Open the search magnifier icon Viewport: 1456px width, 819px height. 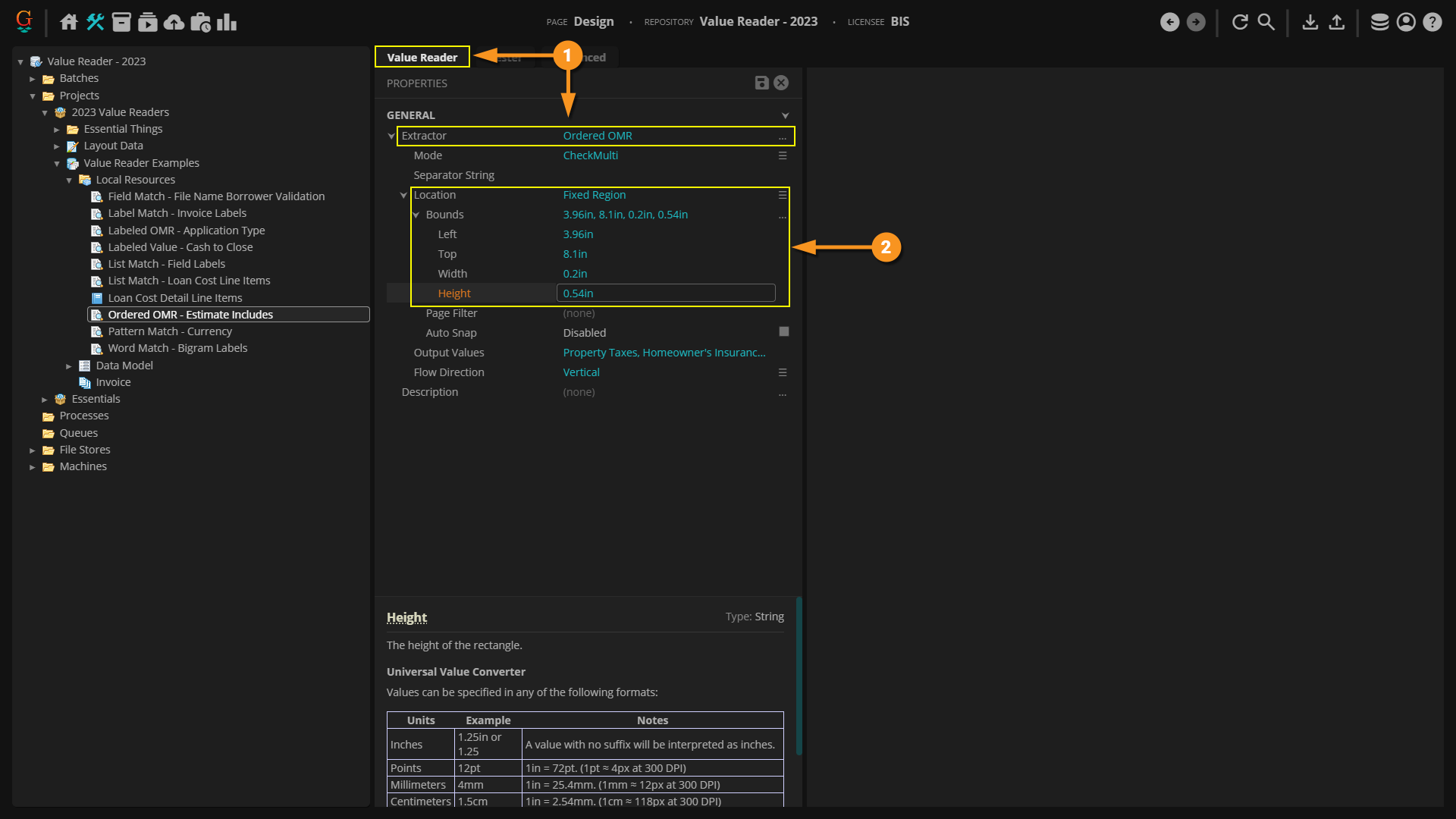[x=1266, y=22]
